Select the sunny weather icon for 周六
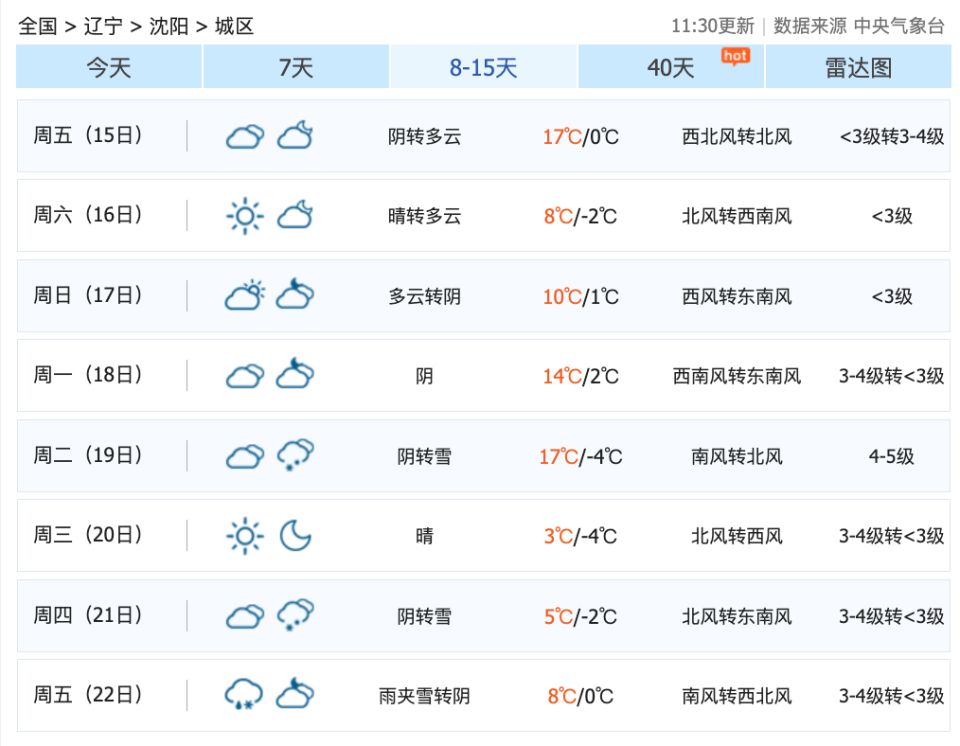 [x=244, y=215]
